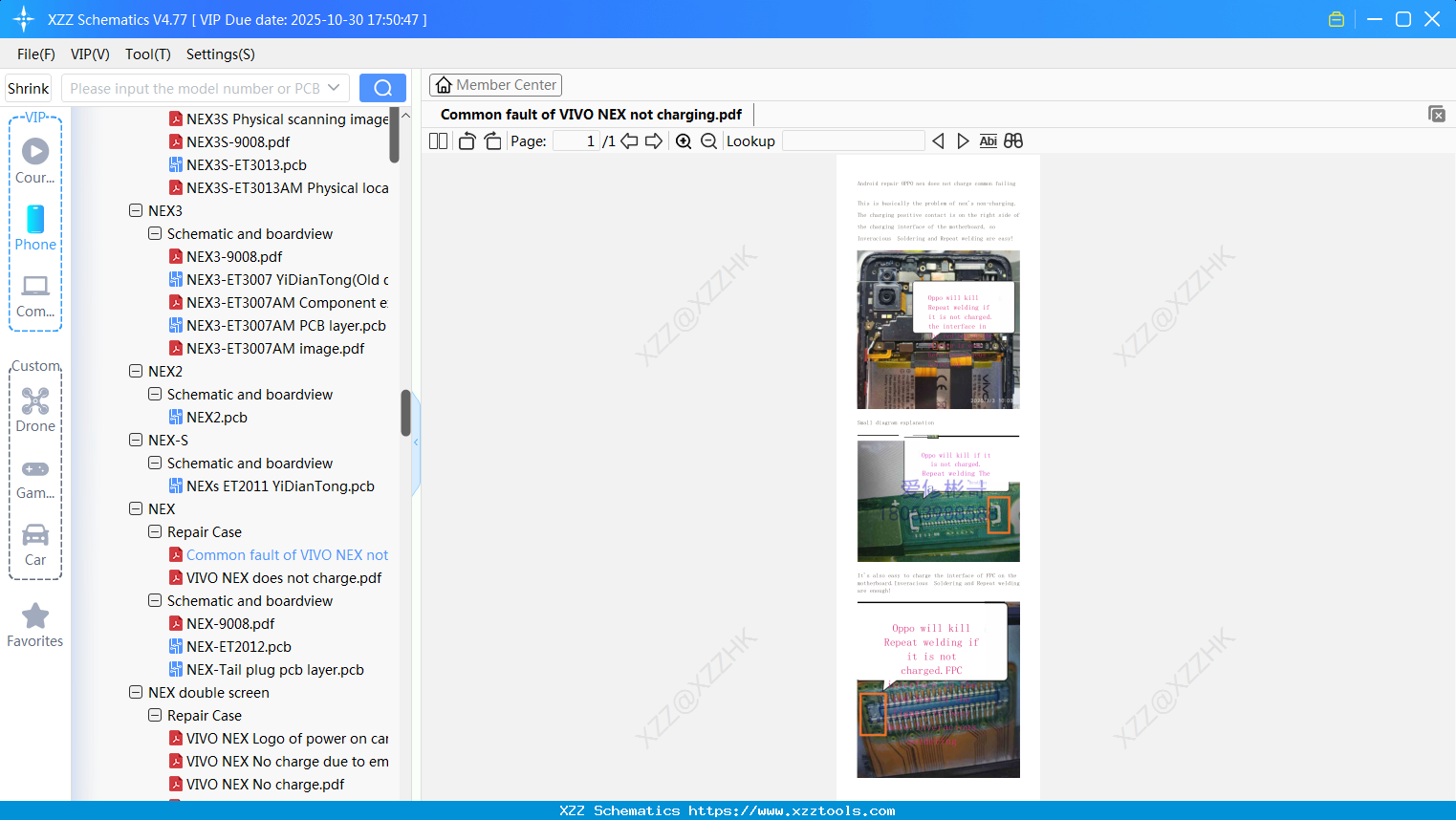Image resolution: width=1456 pixels, height=820 pixels.
Task: Click the Shrink button
Action: click(29, 88)
